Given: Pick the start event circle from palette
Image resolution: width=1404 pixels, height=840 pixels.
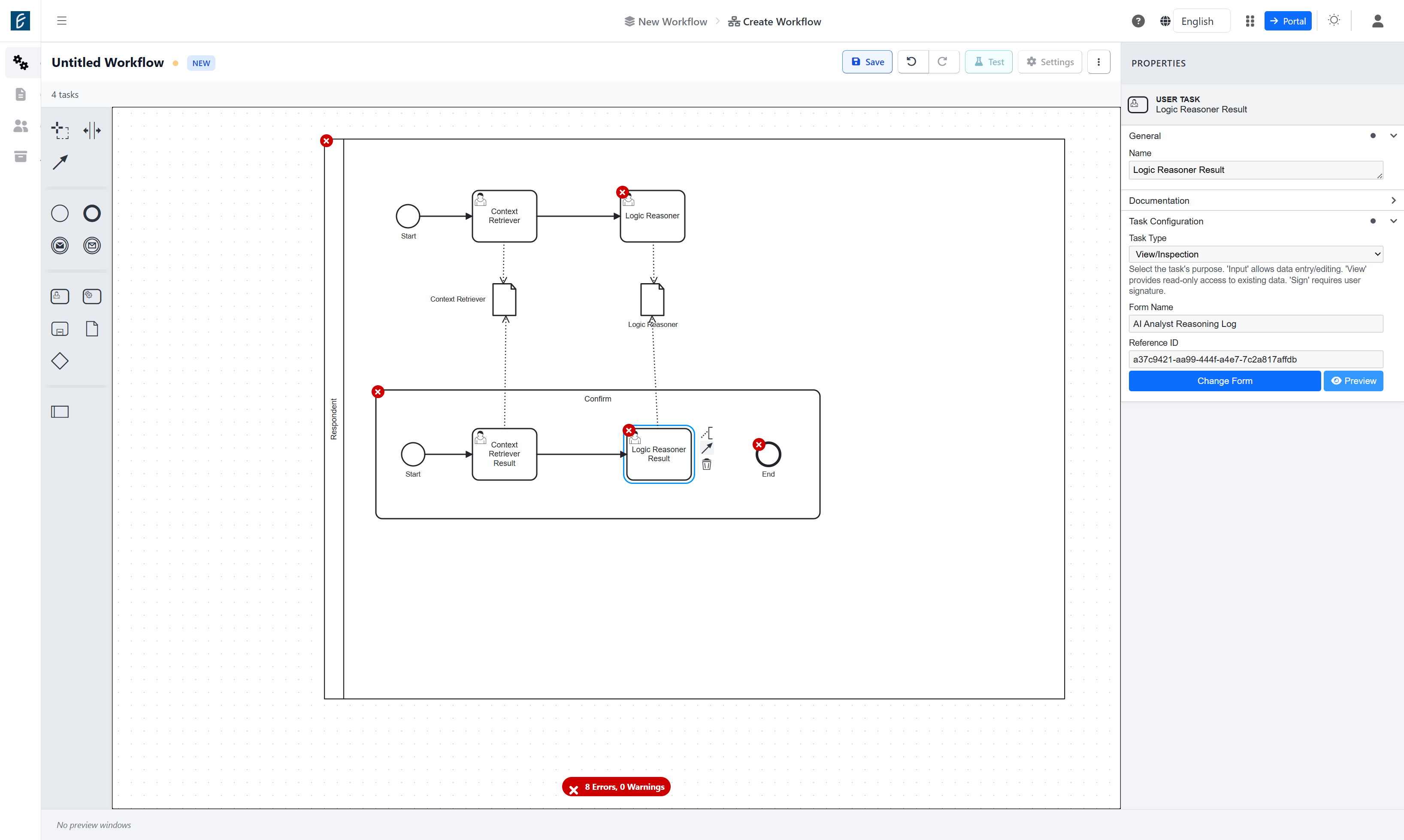Looking at the screenshot, I should (x=60, y=213).
